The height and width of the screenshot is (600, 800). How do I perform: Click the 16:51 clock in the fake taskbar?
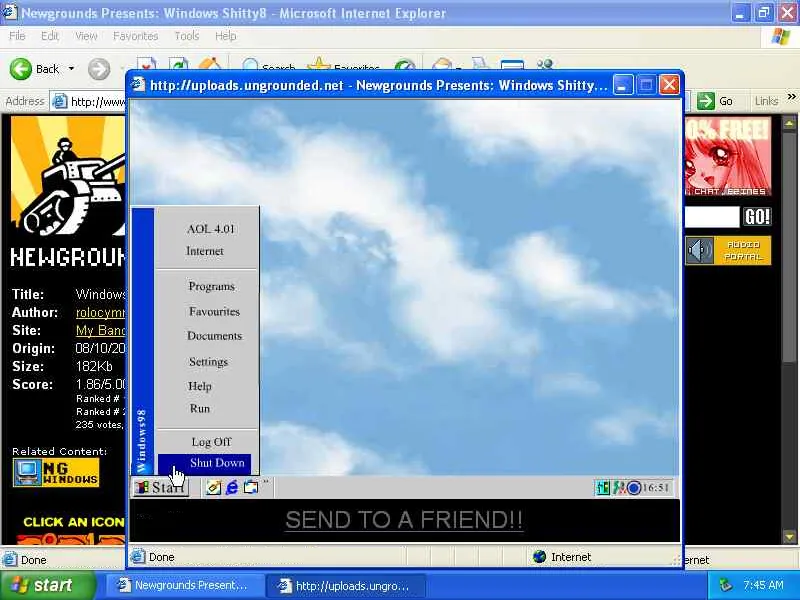click(656, 488)
